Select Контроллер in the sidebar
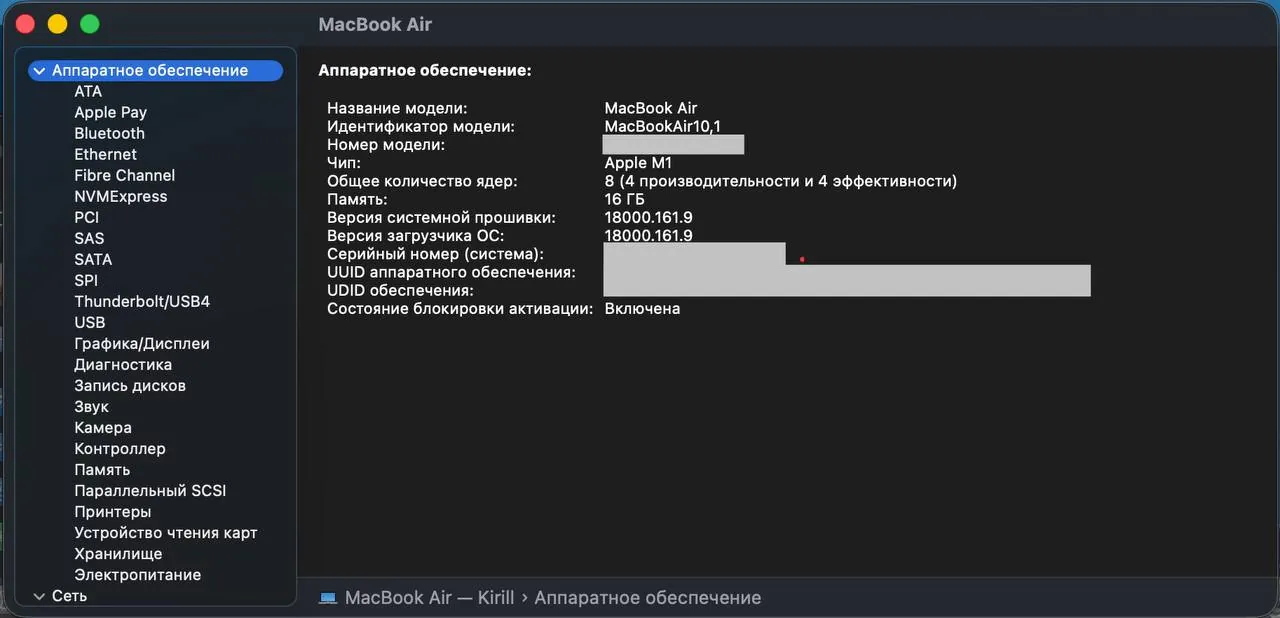The image size is (1280, 618). (120, 448)
